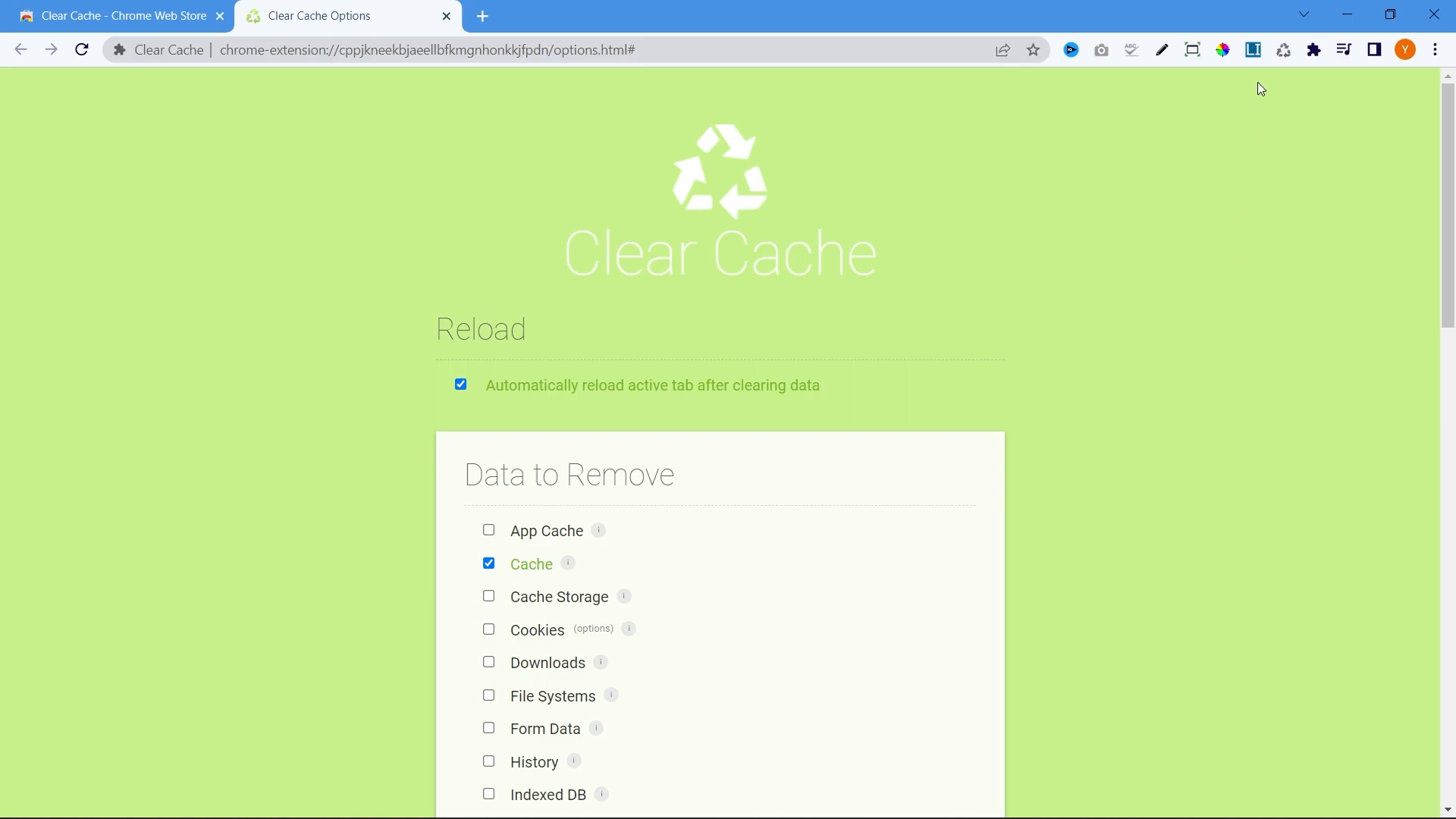Viewport: 1456px width, 819px height.
Task: Enable the Cookies checkbox
Action: pyautogui.click(x=488, y=629)
